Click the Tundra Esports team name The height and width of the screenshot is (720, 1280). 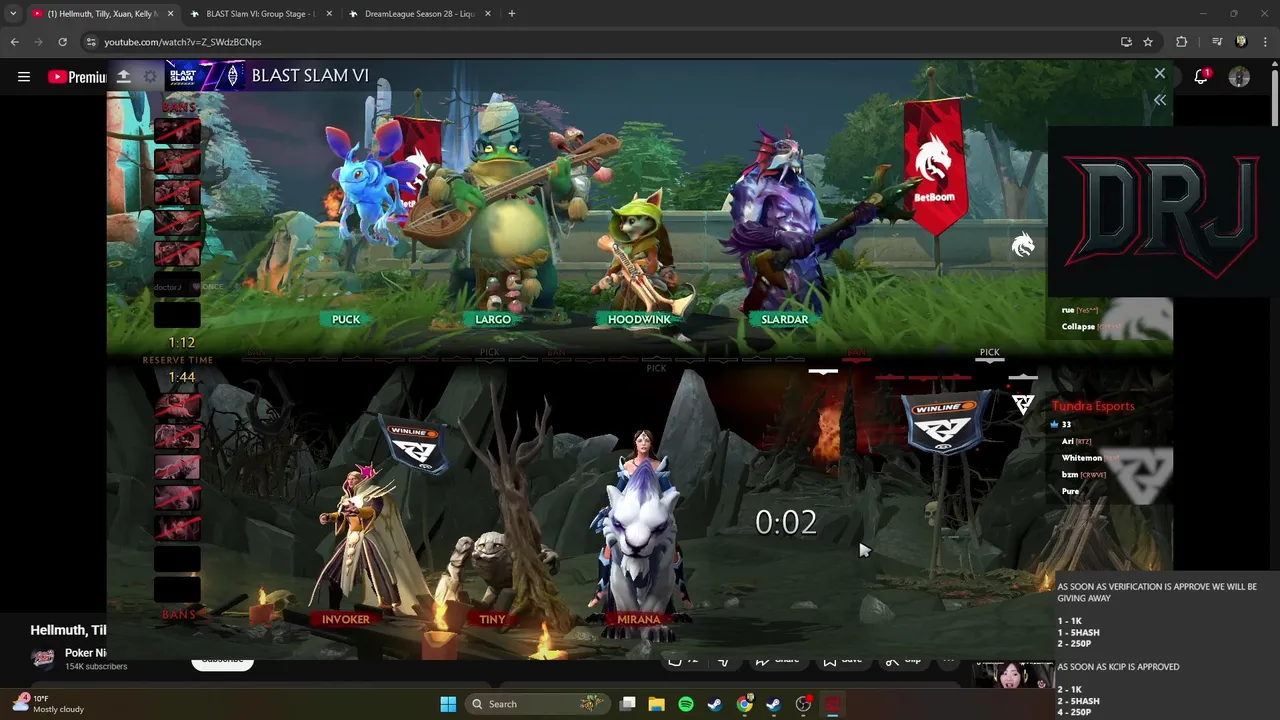click(1093, 406)
